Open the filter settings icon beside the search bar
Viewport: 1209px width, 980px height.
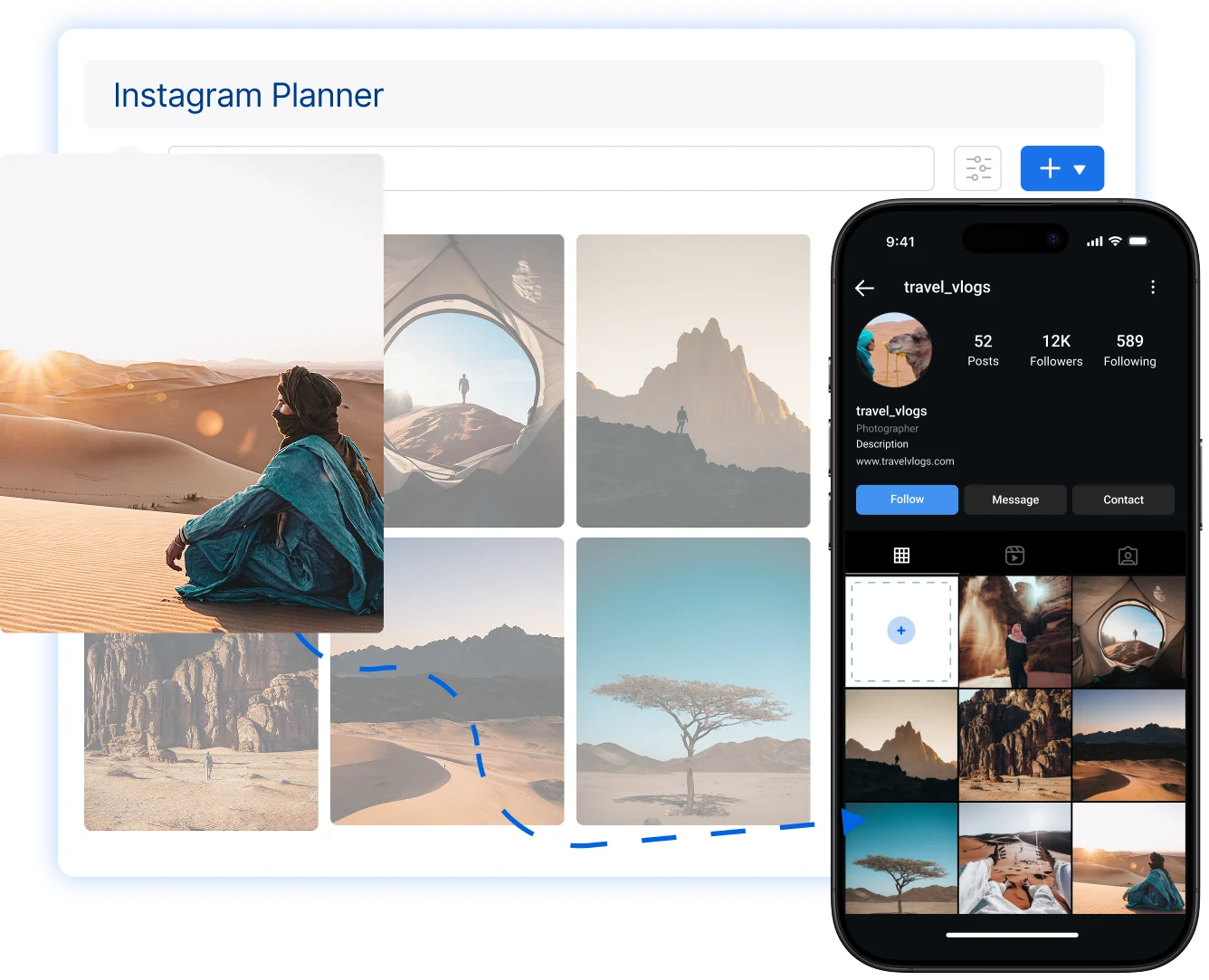[x=977, y=168]
